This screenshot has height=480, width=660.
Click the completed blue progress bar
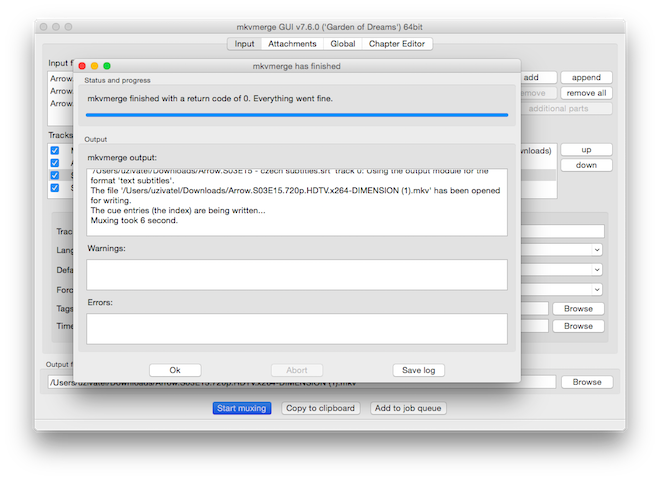(297, 115)
